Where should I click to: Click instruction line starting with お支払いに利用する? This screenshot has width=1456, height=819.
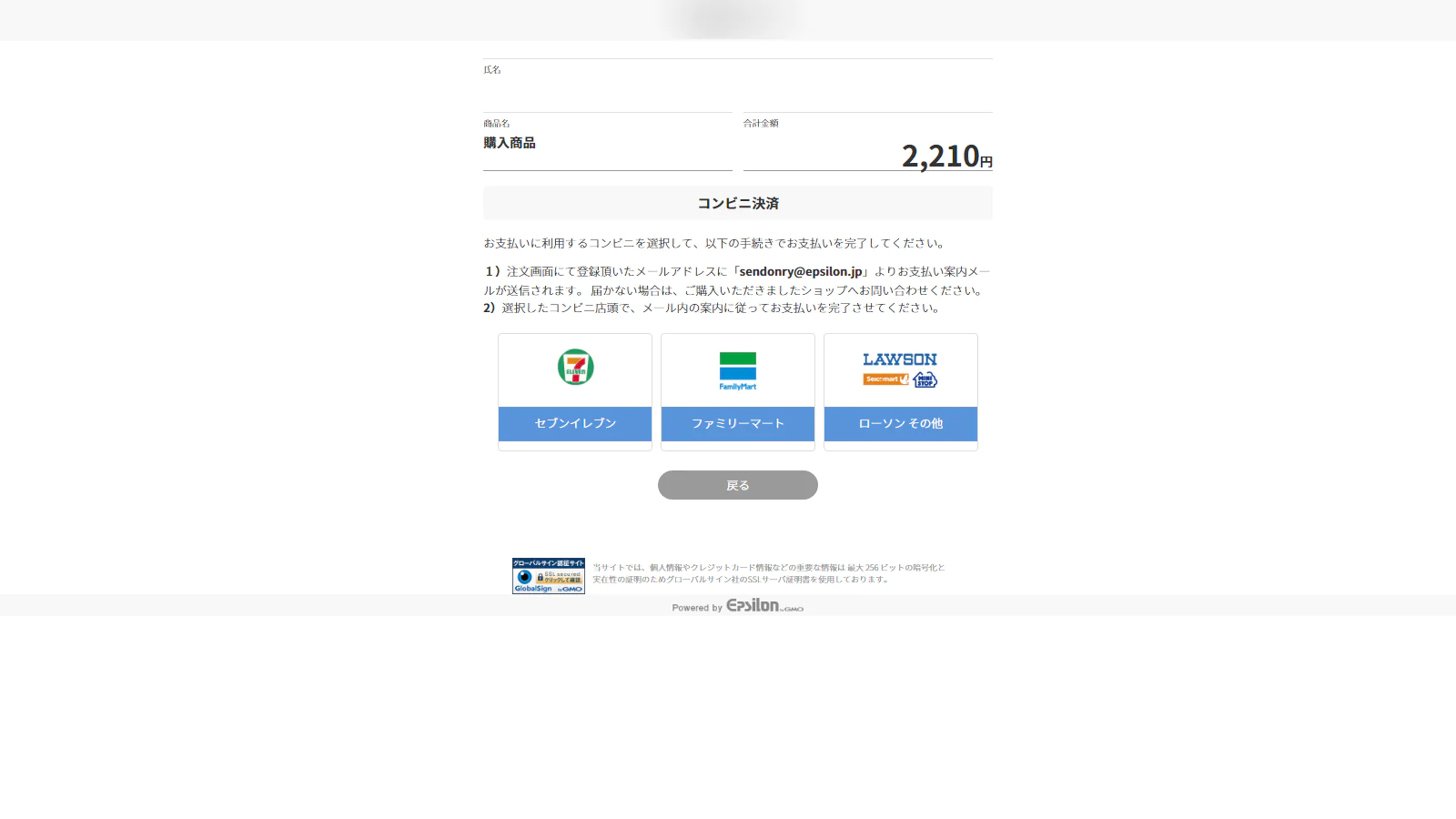(716, 243)
